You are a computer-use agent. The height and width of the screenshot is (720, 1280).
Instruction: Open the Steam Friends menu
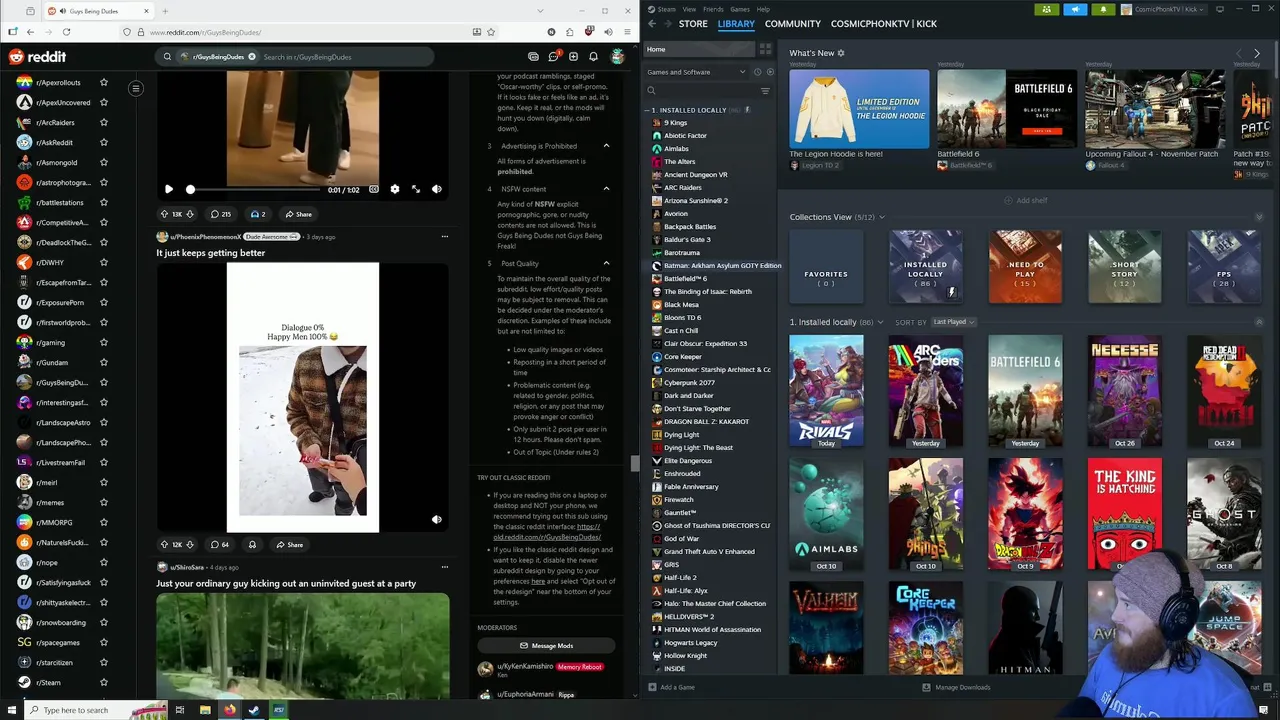(x=713, y=9)
